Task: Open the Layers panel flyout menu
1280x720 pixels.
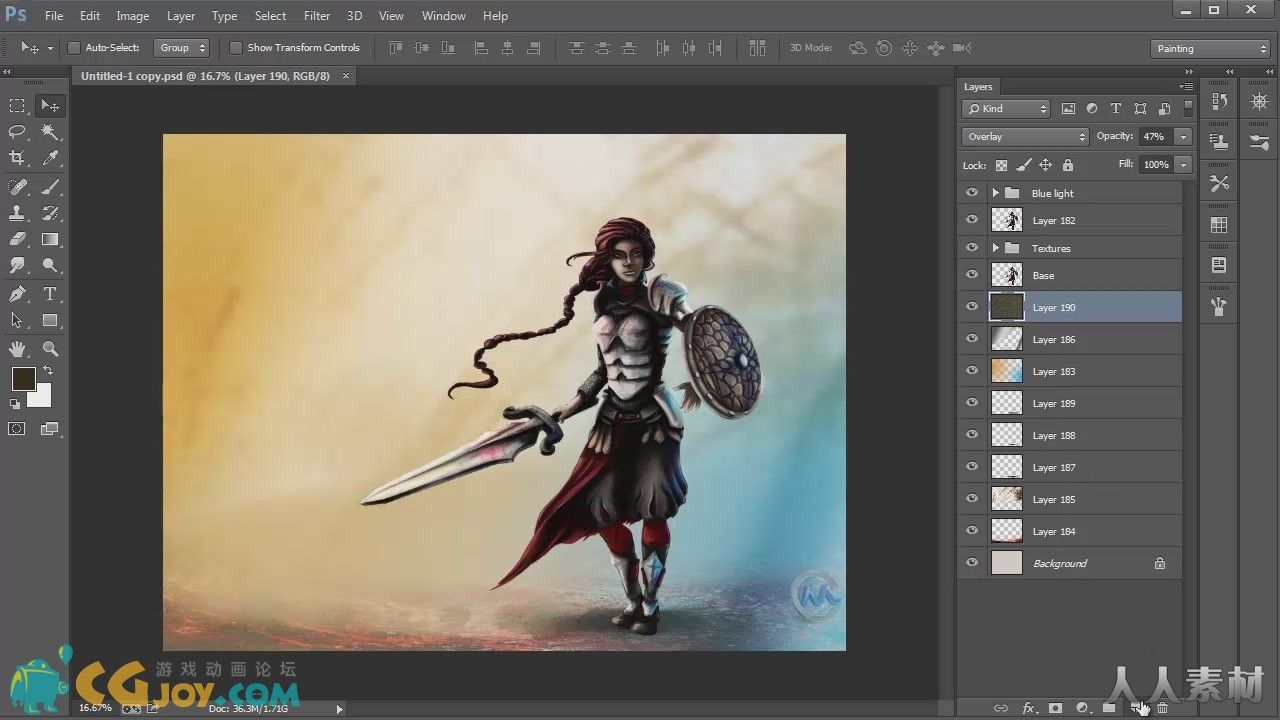Action: pos(1186,87)
